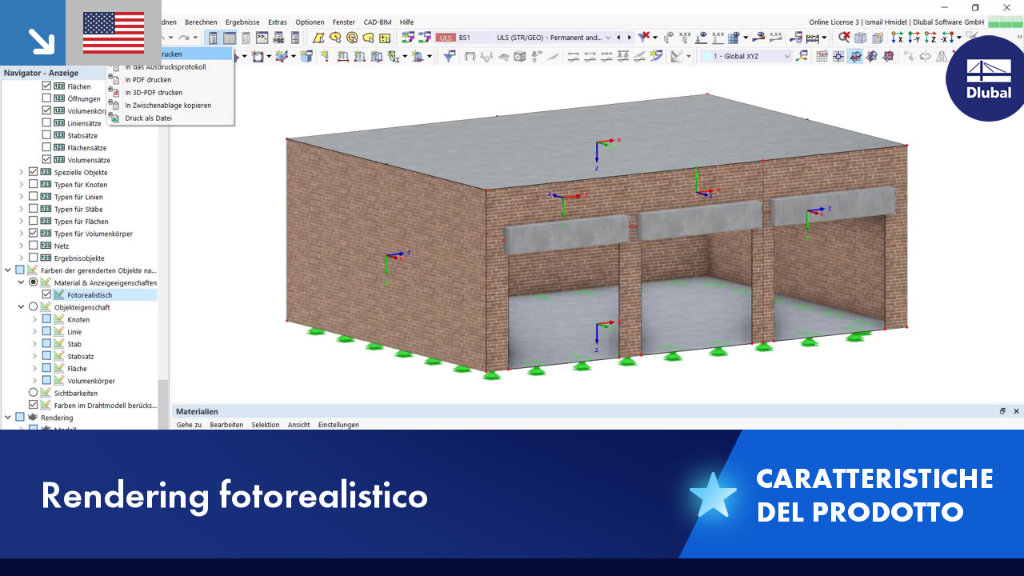Select the filter funnel icon in second toolbar
The width and height of the screenshot is (1024, 576).
pyautogui.click(x=449, y=56)
